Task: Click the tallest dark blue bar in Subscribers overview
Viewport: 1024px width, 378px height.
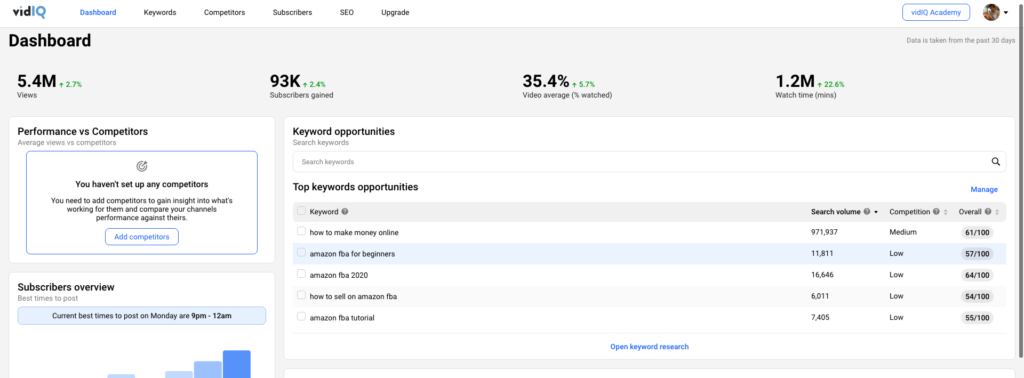Action: (x=236, y=364)
